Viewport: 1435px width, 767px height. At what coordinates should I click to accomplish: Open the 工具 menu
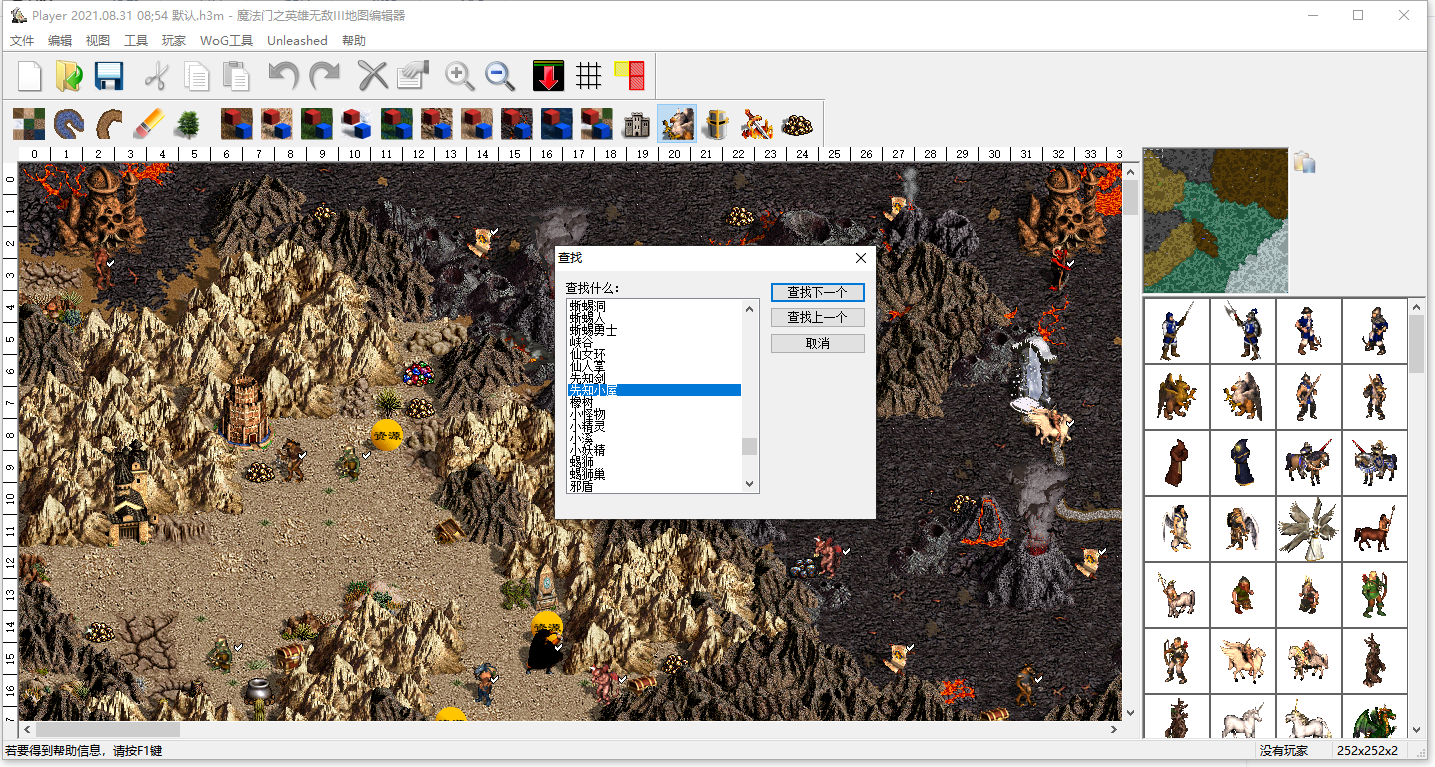pos(136,41)
